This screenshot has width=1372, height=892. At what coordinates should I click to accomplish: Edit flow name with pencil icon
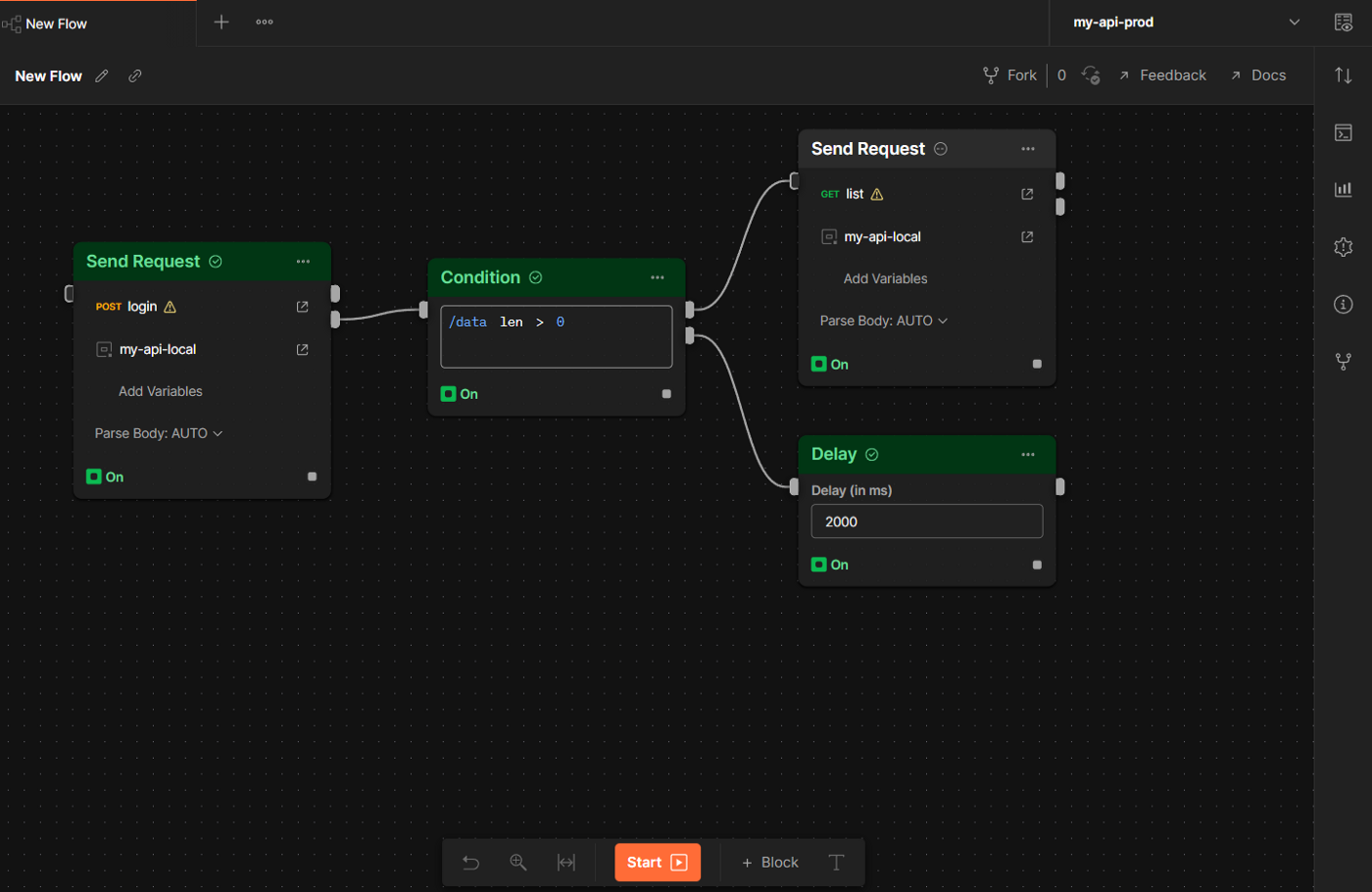[x=102, y=75]
